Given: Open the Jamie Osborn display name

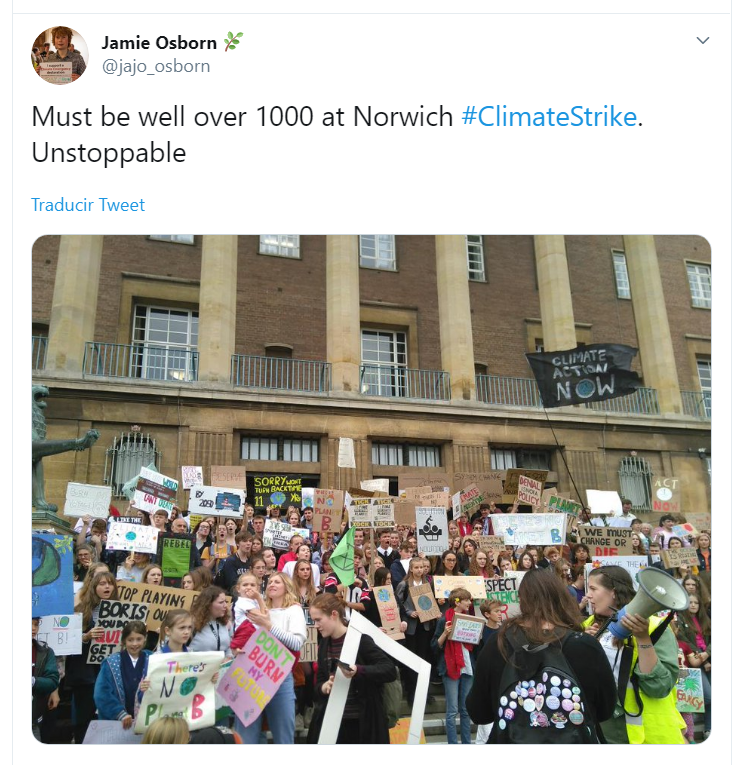Looking at the screenshot, I should coord(159,43).
